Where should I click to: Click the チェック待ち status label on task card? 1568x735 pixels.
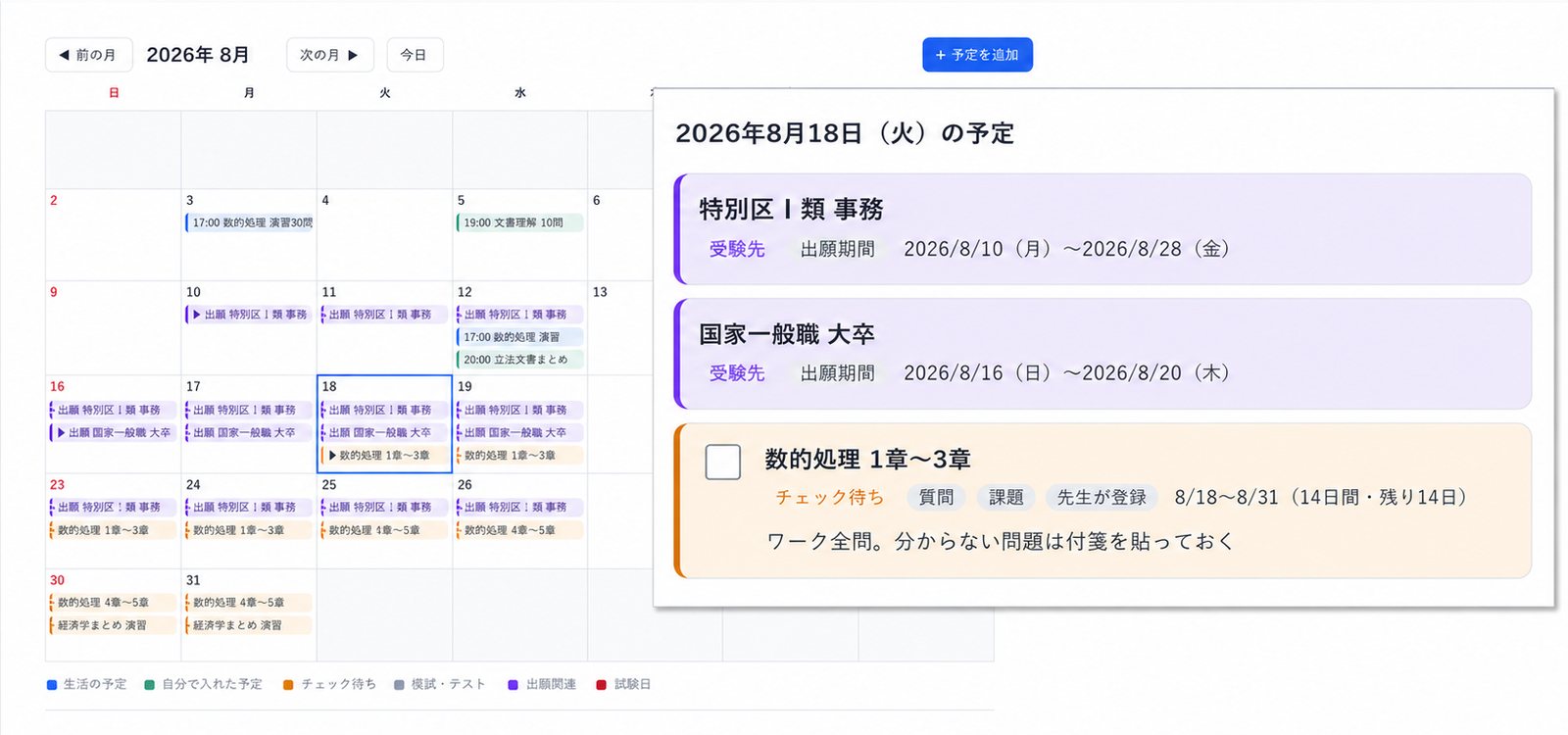tap(830, 498)
